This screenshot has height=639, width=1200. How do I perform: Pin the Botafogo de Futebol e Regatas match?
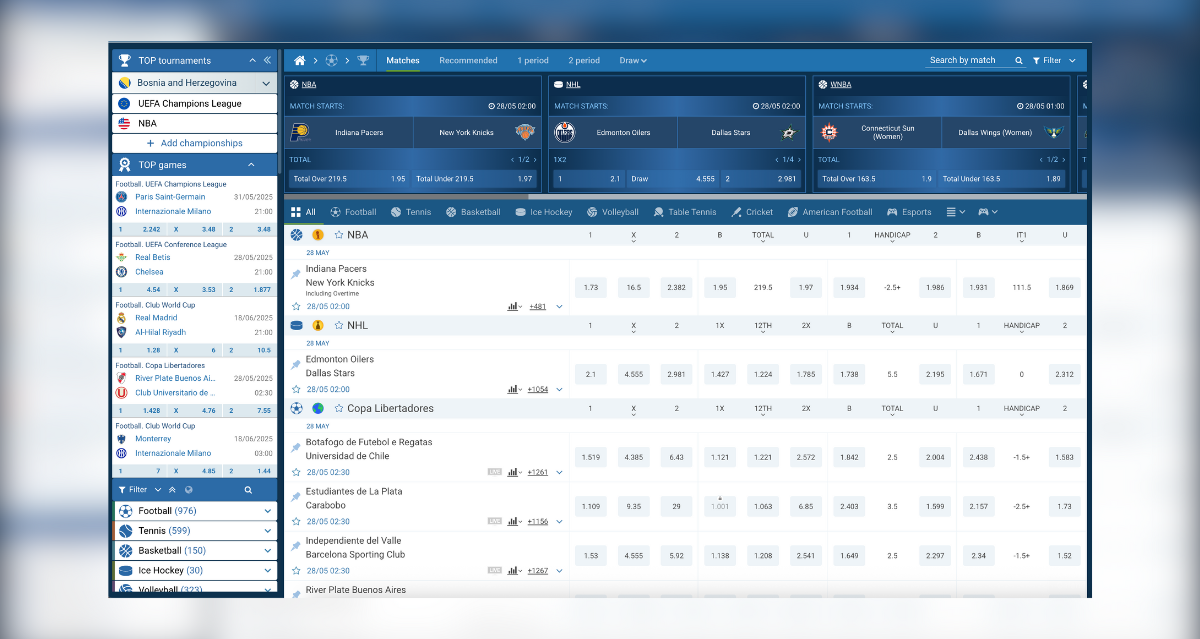(296, 447)
